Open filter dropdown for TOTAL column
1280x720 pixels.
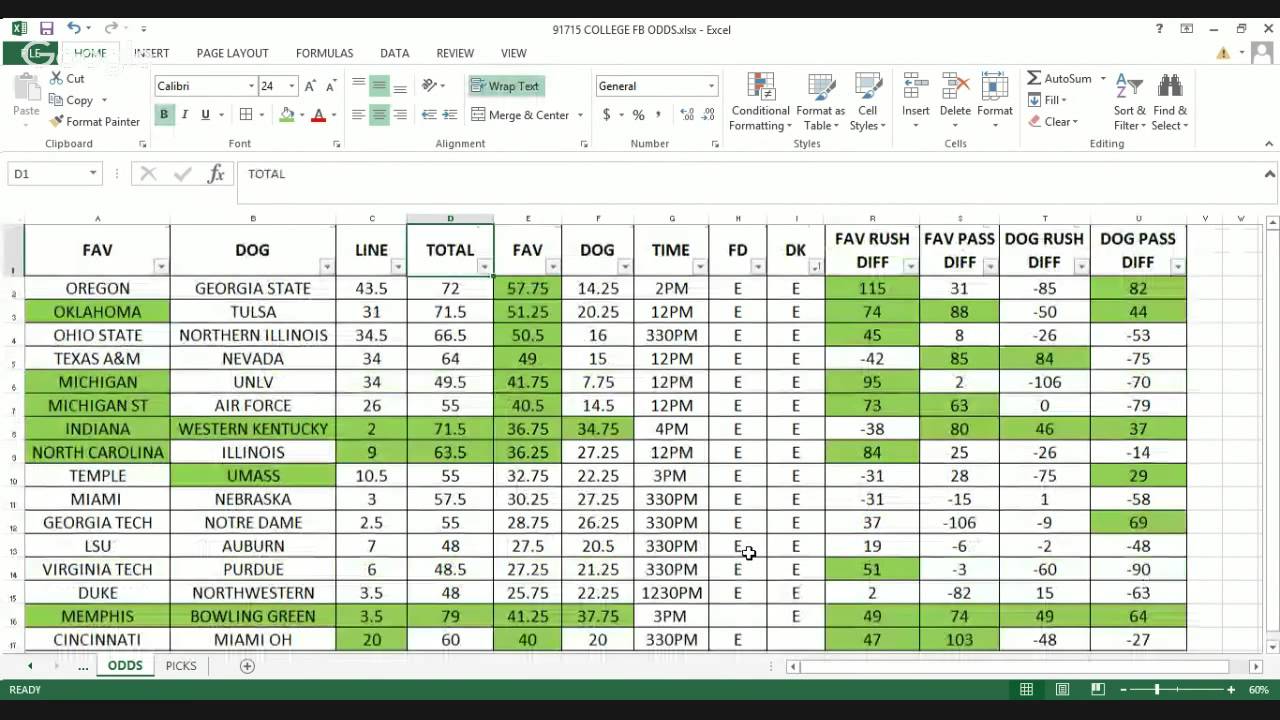pos(484,266)
